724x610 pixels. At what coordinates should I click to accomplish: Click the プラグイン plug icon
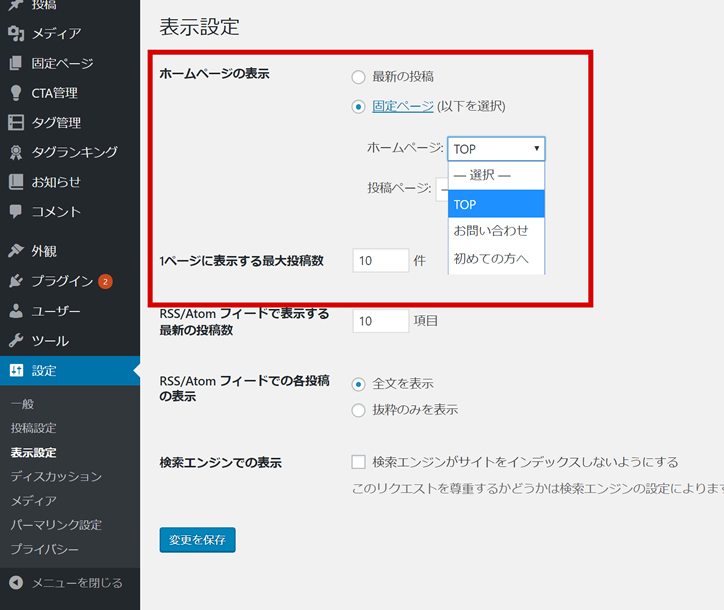[x=16, y=281]
